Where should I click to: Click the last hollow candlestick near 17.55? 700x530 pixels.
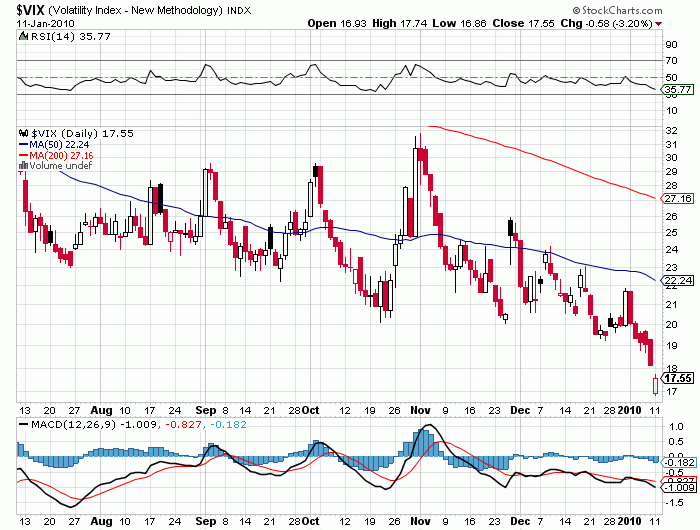click(x=655, y=384)
